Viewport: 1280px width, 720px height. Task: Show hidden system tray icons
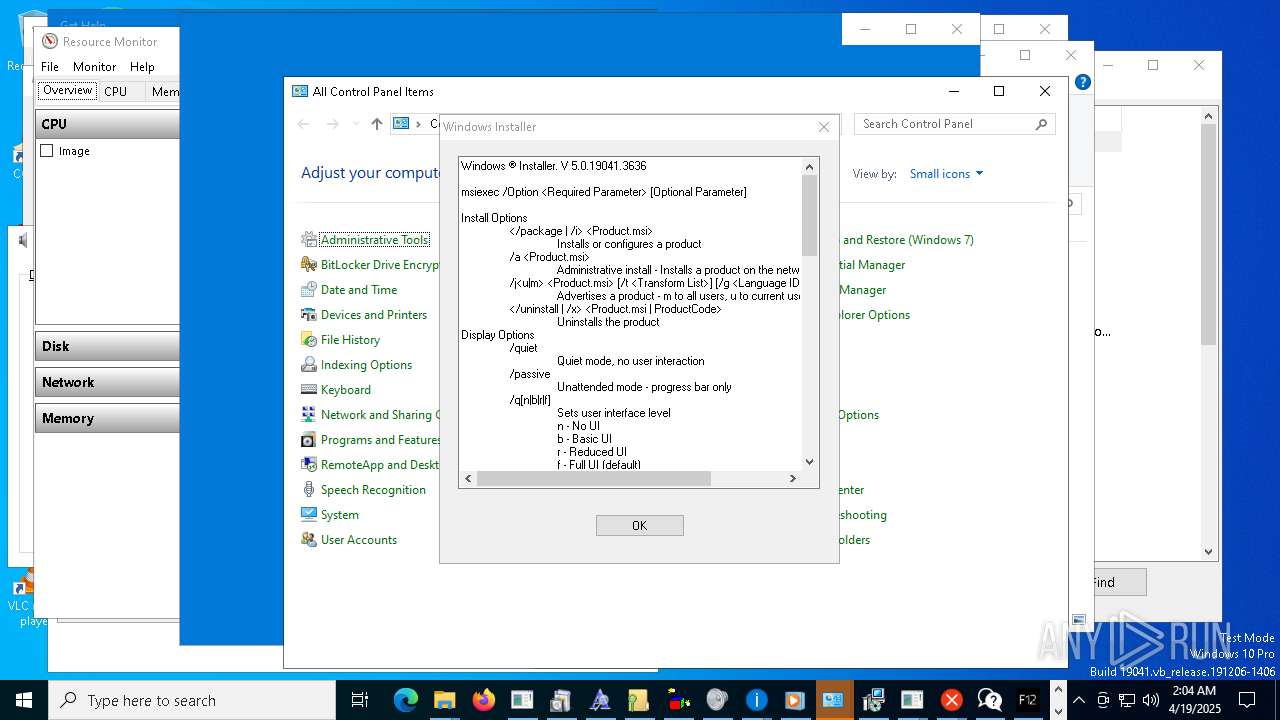(1079, 700)
